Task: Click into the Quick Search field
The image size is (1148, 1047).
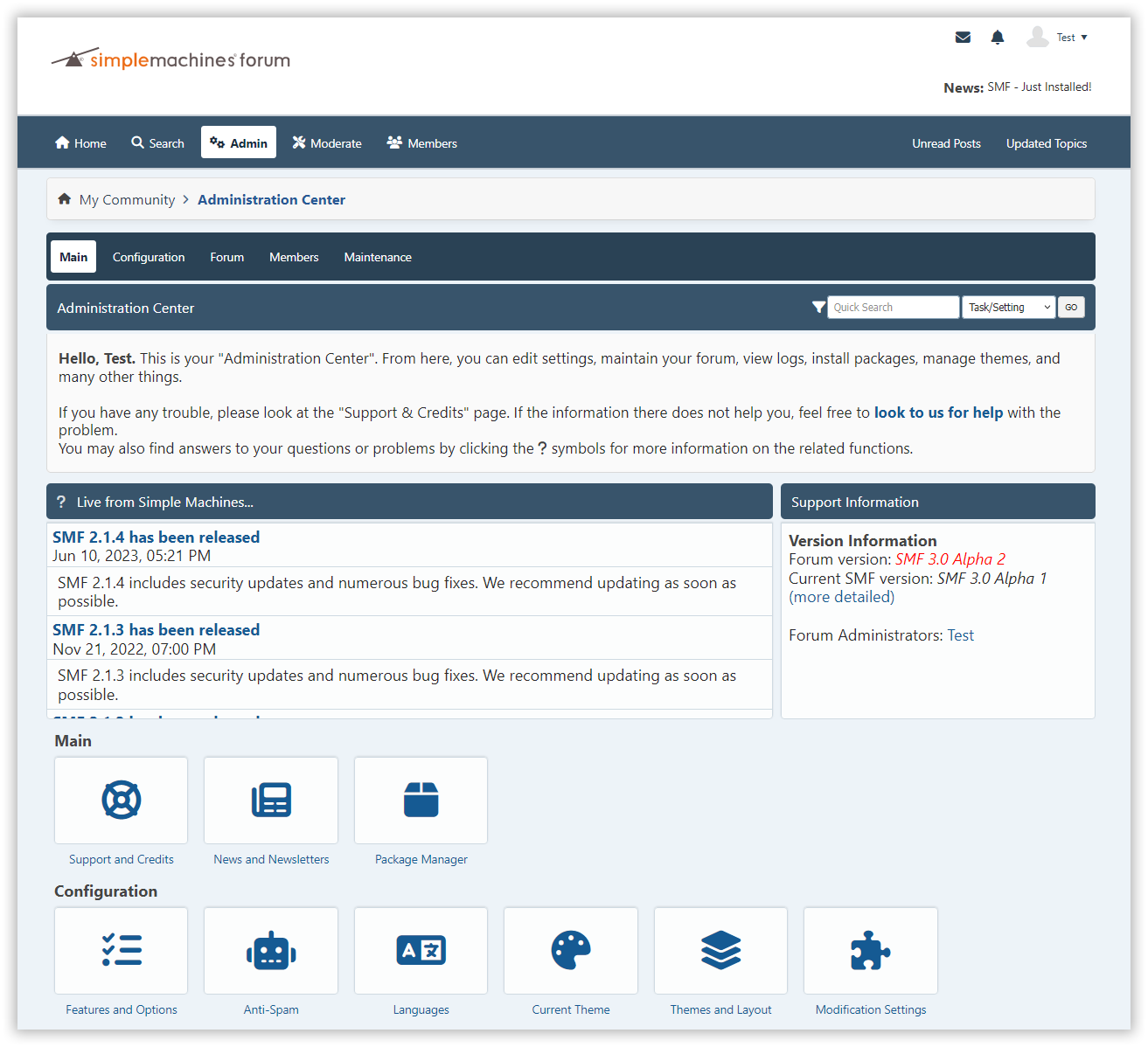Action: [893, 308]
